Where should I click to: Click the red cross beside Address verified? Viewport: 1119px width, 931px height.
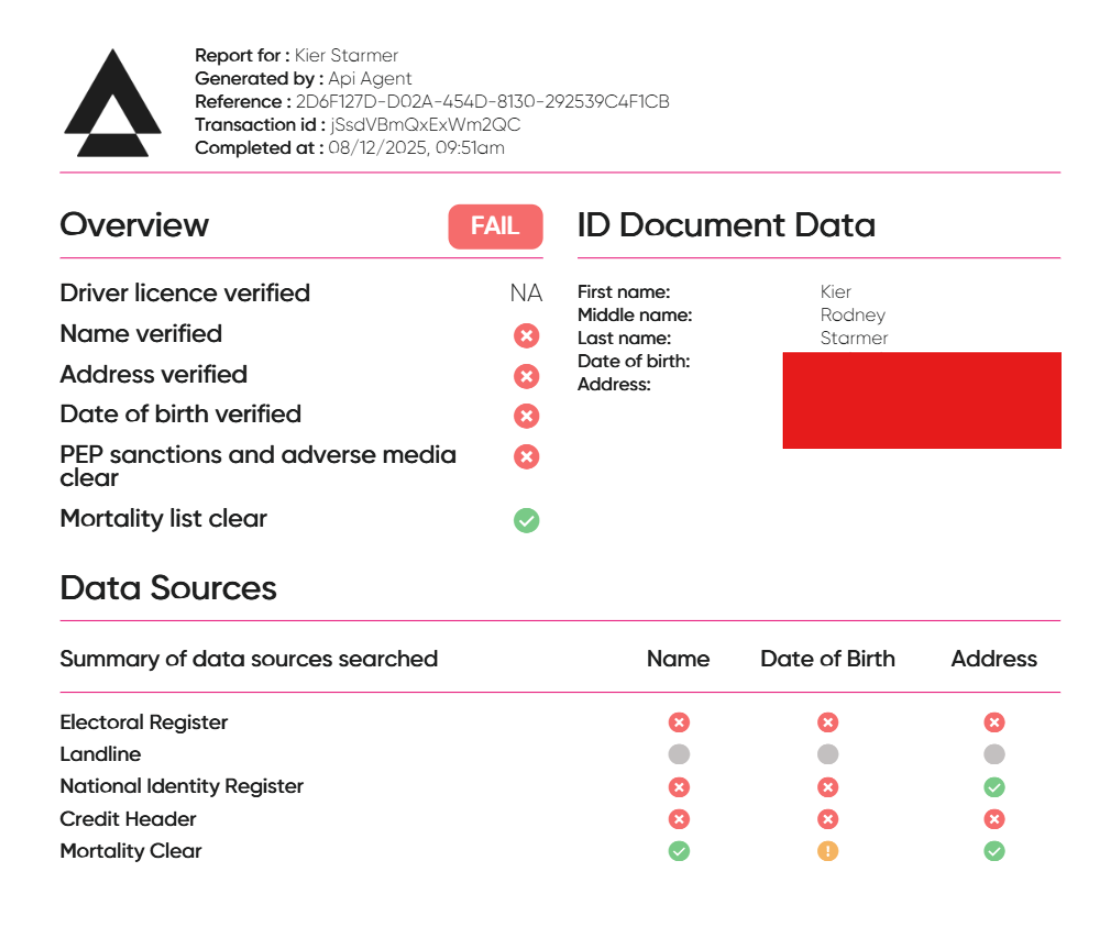(527, 376)
